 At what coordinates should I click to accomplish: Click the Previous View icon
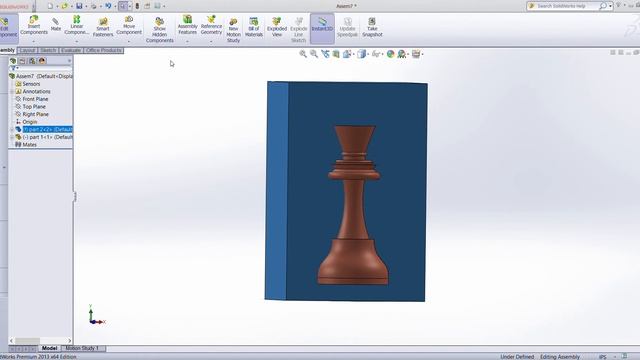325,54
